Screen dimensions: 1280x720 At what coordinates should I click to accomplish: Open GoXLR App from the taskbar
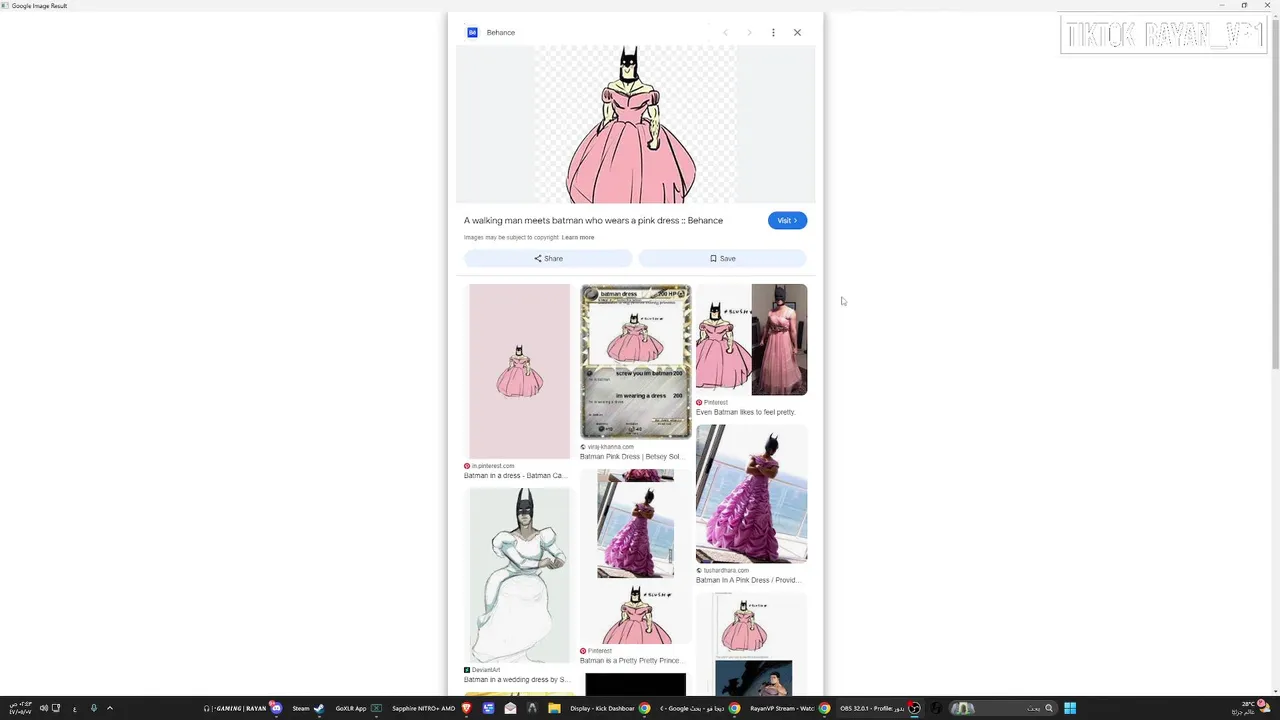358,708
